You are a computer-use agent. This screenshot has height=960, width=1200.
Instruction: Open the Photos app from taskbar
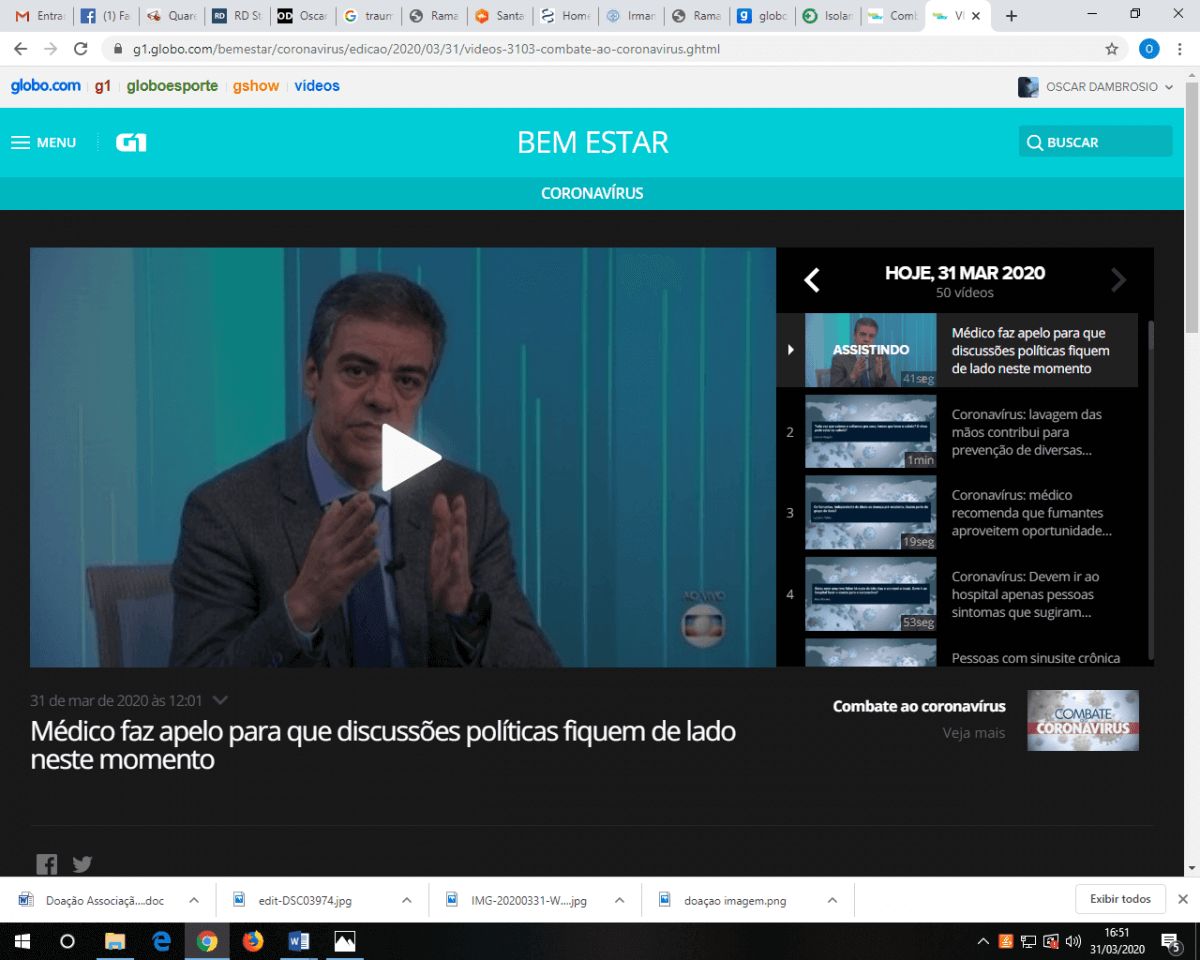[345, 941]
